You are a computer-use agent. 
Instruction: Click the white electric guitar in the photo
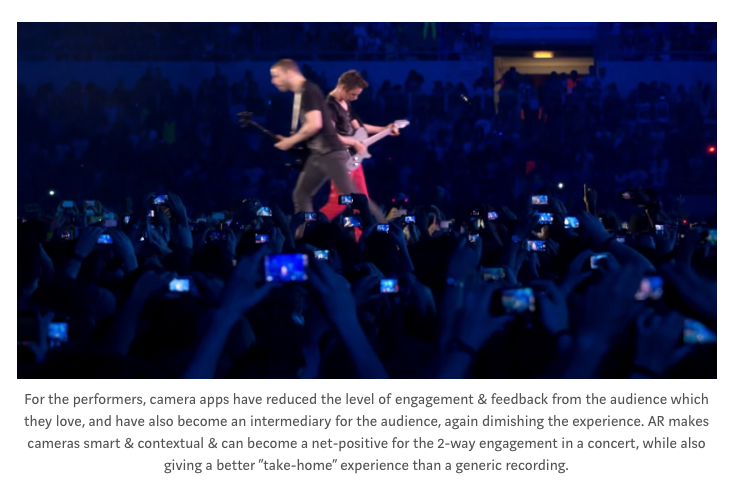tap(375, 143)
